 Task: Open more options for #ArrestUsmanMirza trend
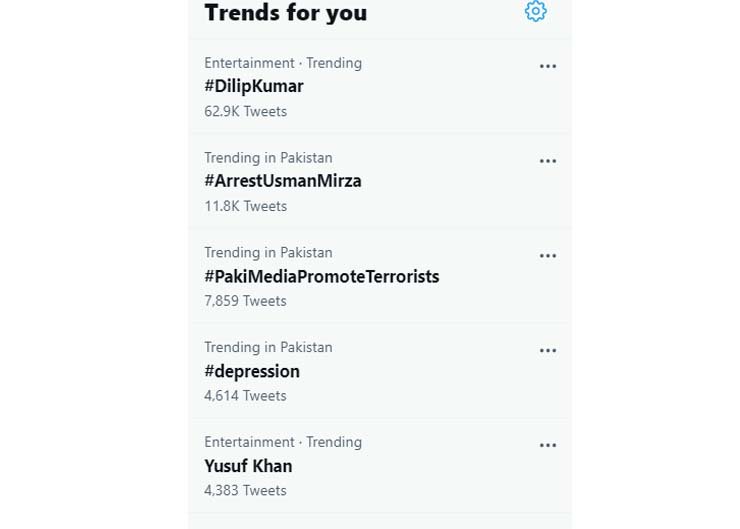coord(548,161)
